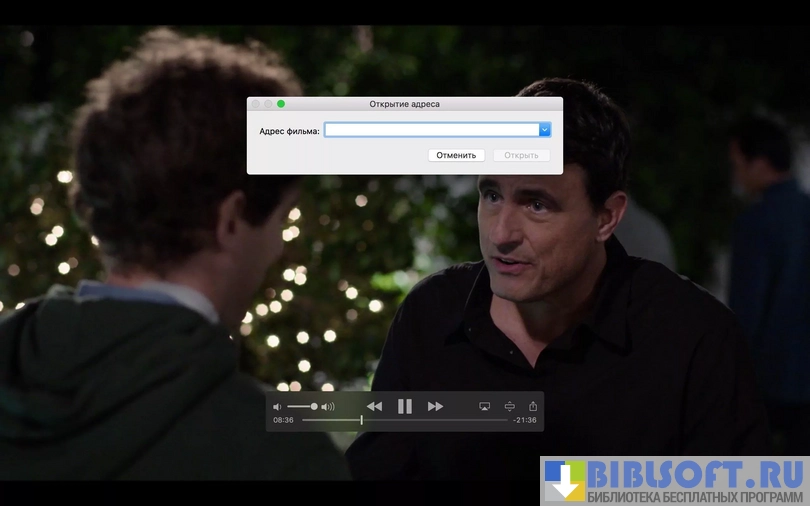This screenshot has width=810, height=506.
Task: Click the playhead on the progress bar
Action: coord(361,420)
